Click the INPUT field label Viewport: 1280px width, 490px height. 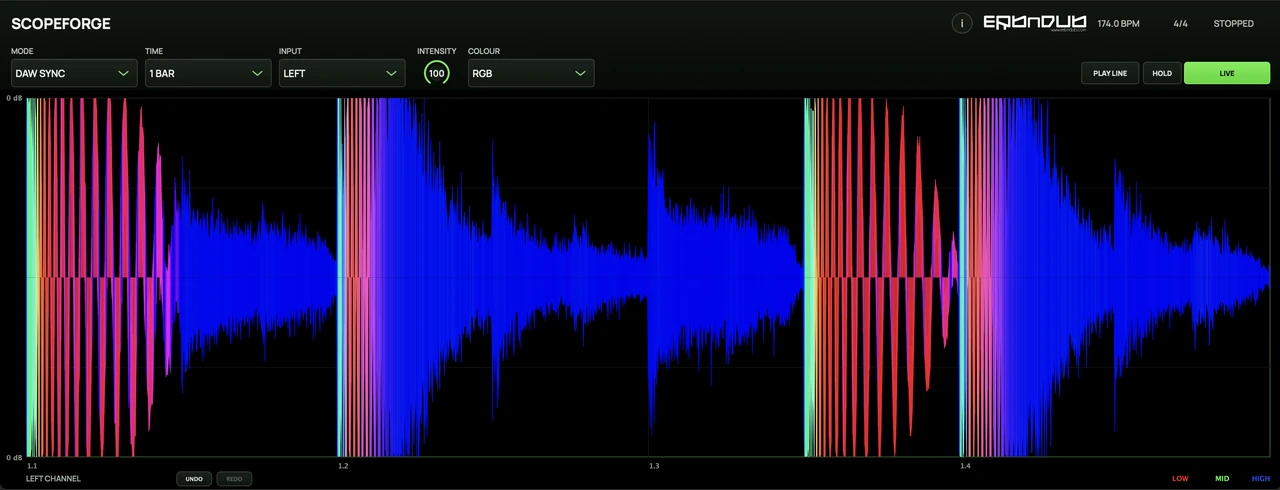click(290, 51)
